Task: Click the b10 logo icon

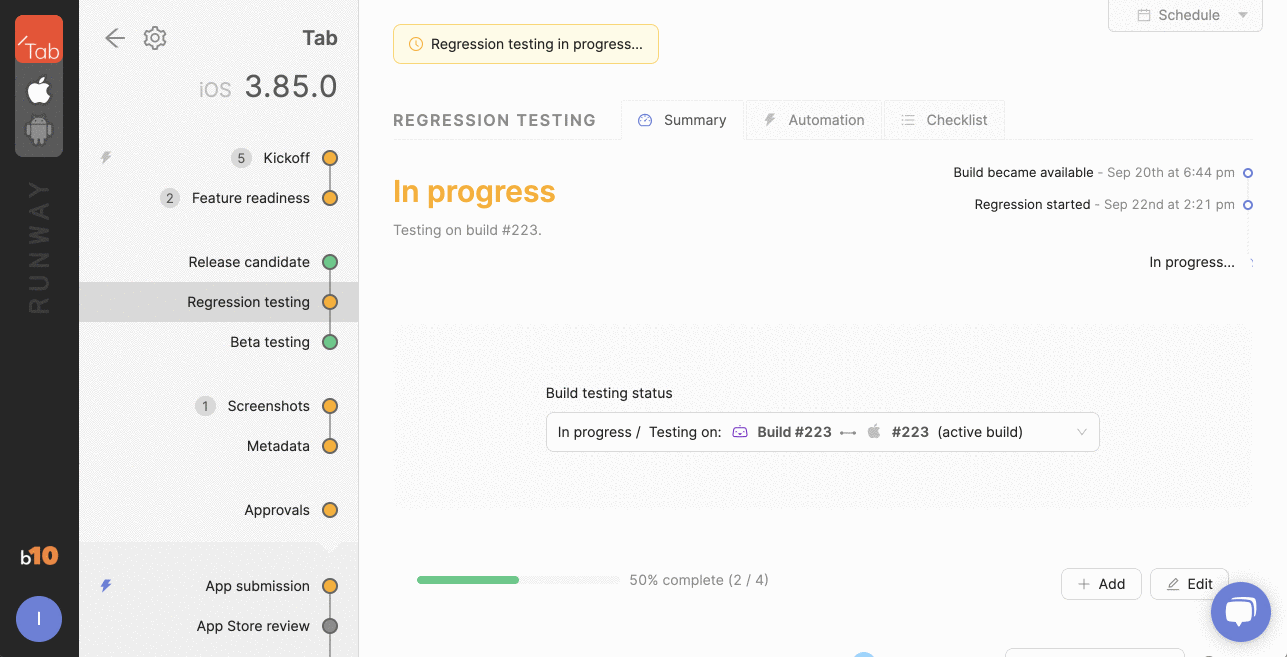Action: (39, 556)
